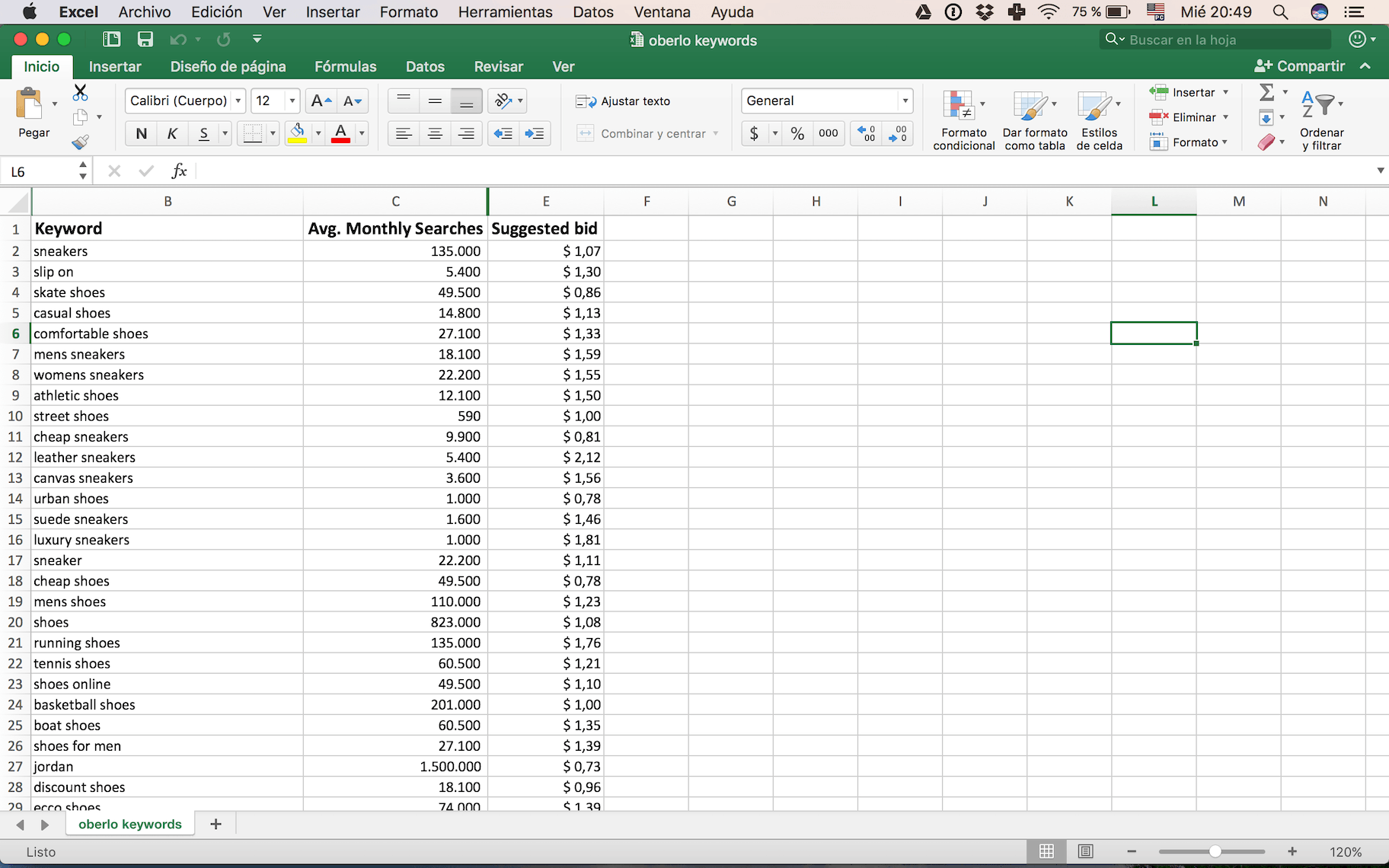1389x868 pixels.
Task: Switch to the Fórmulas ribbon tab
Action: tap(345, 67)
